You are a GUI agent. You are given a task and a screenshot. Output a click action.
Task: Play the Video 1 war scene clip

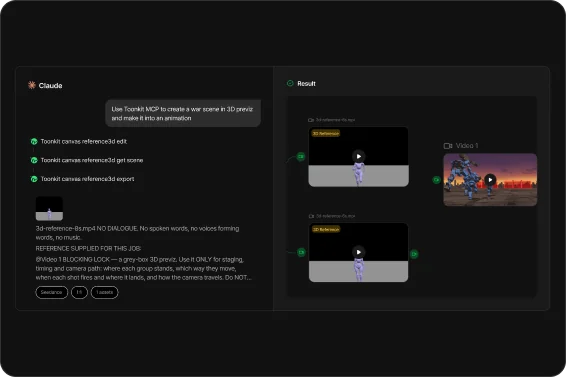490,179
